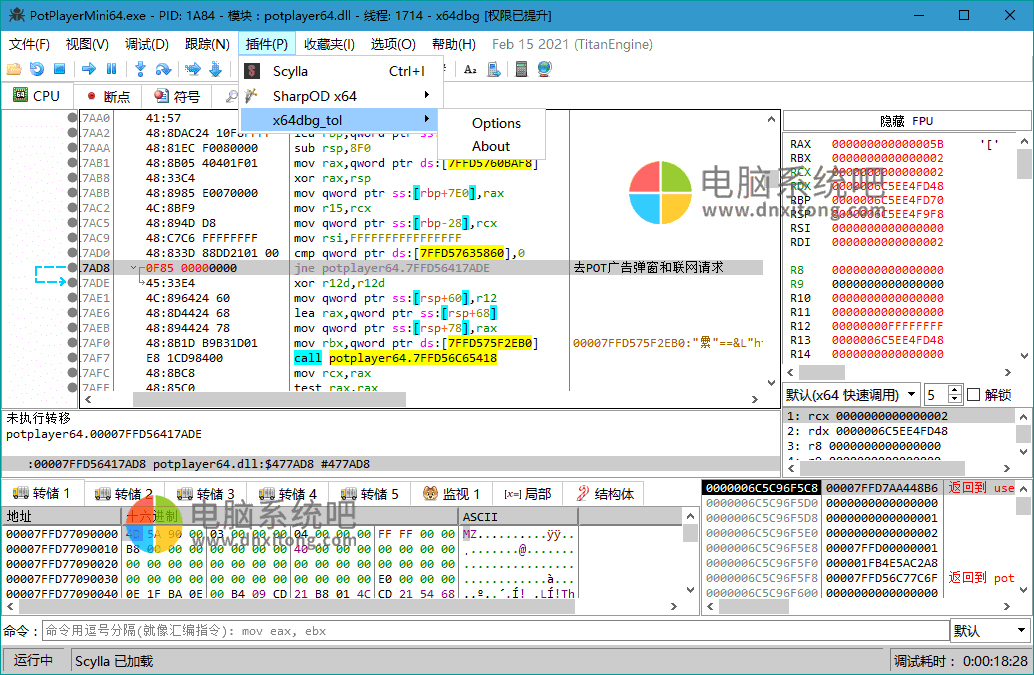This screenshot has height=675, width=1034.
Task: Expand the x64dbg_tol submenu arrow
Action: 427,119
